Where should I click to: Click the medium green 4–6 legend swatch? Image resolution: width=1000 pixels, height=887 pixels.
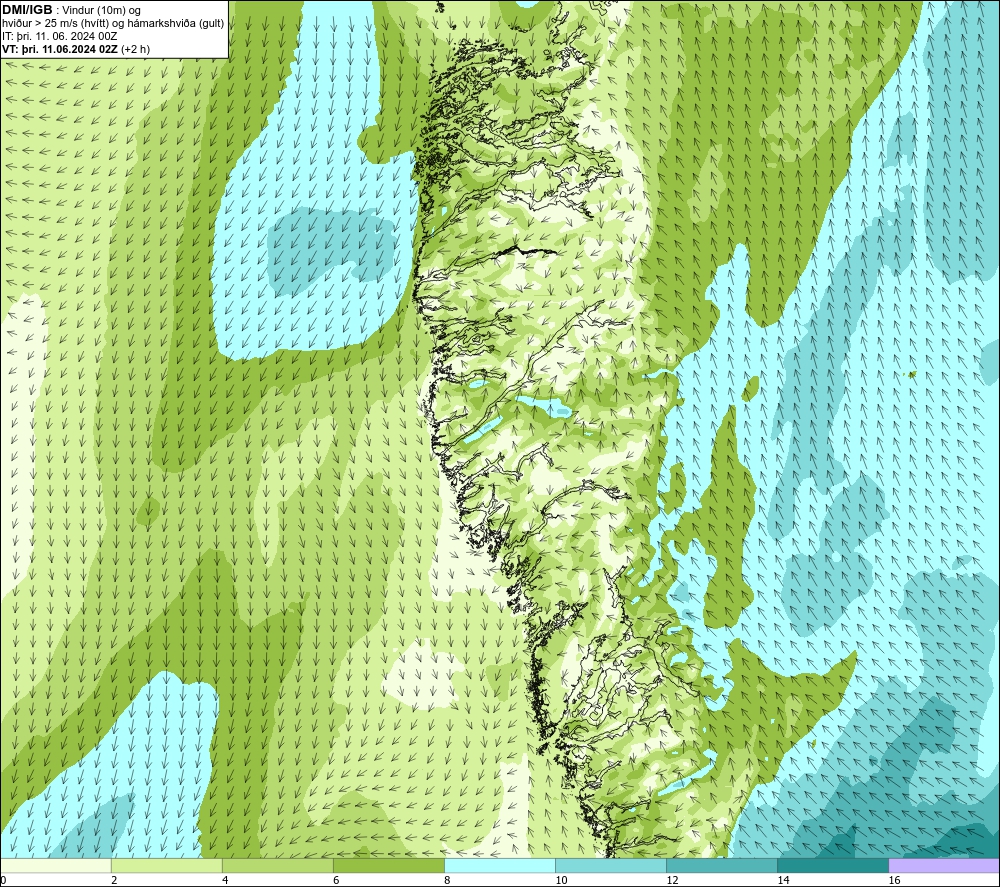(277, 865)
